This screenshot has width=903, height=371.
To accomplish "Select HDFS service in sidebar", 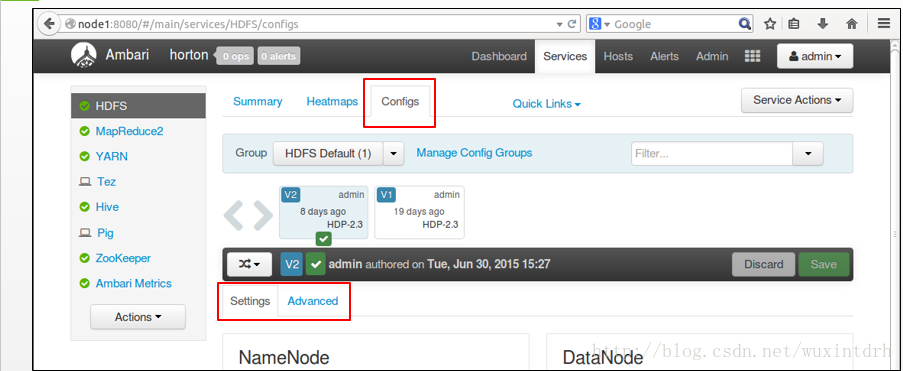I will (138, 106).
